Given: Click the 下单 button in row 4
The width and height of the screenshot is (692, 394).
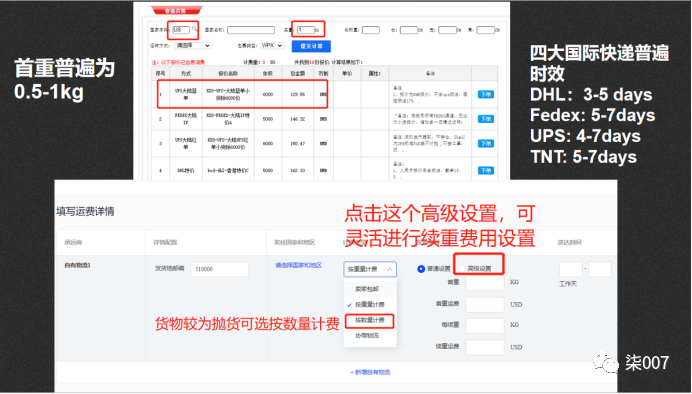Looking at the screenshot, I should [x=485, y=170].
